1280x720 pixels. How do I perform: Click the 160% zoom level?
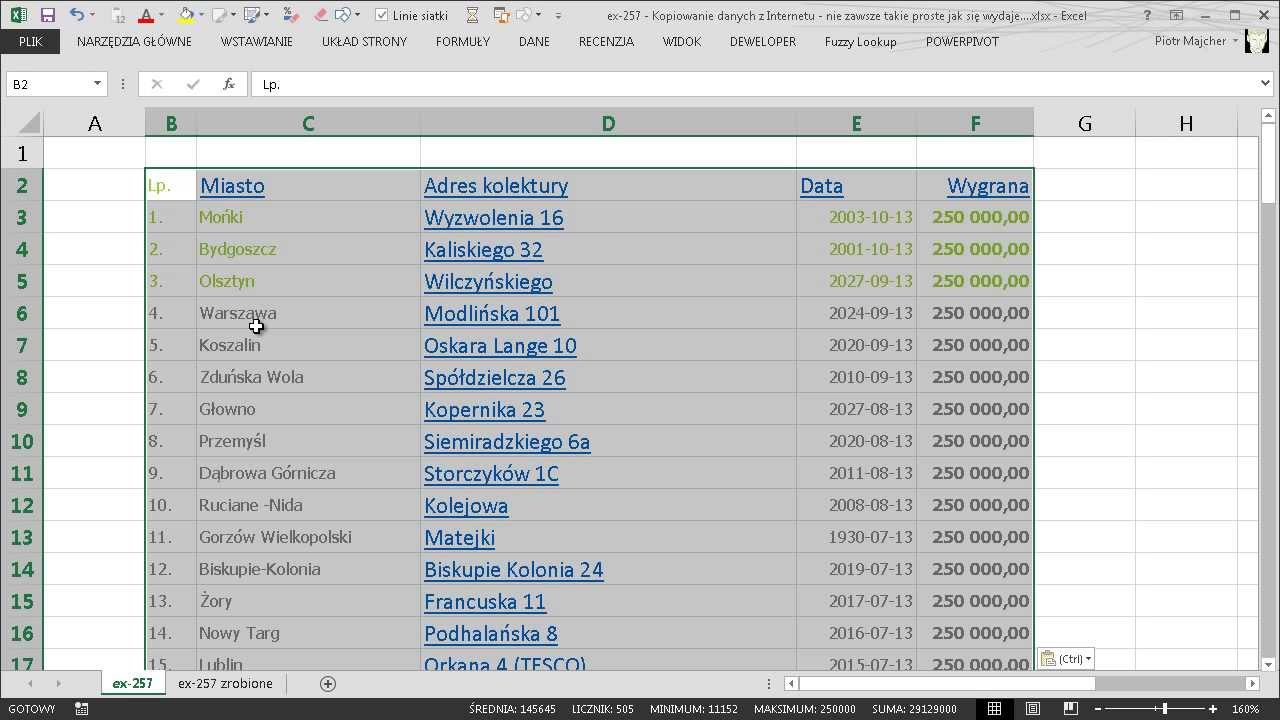pos(1245,709)
